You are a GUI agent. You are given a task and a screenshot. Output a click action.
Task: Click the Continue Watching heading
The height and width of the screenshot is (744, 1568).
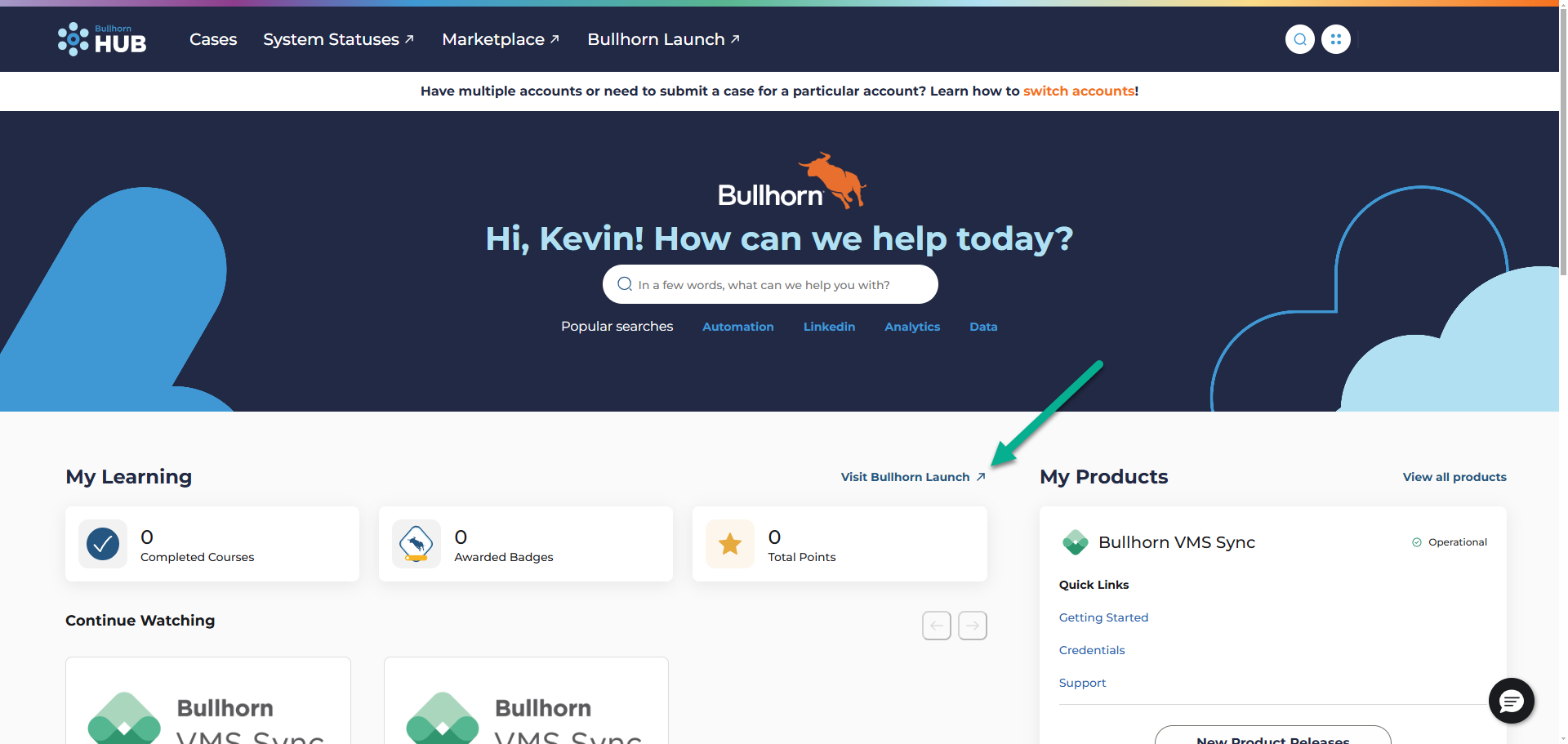140,621
